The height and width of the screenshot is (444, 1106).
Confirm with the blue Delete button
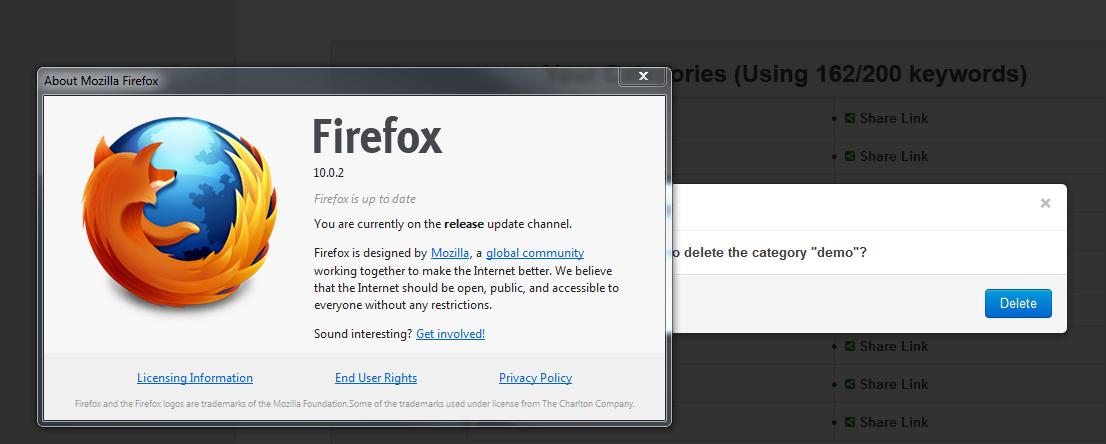pyautogui.click(x=1018, y=304)
